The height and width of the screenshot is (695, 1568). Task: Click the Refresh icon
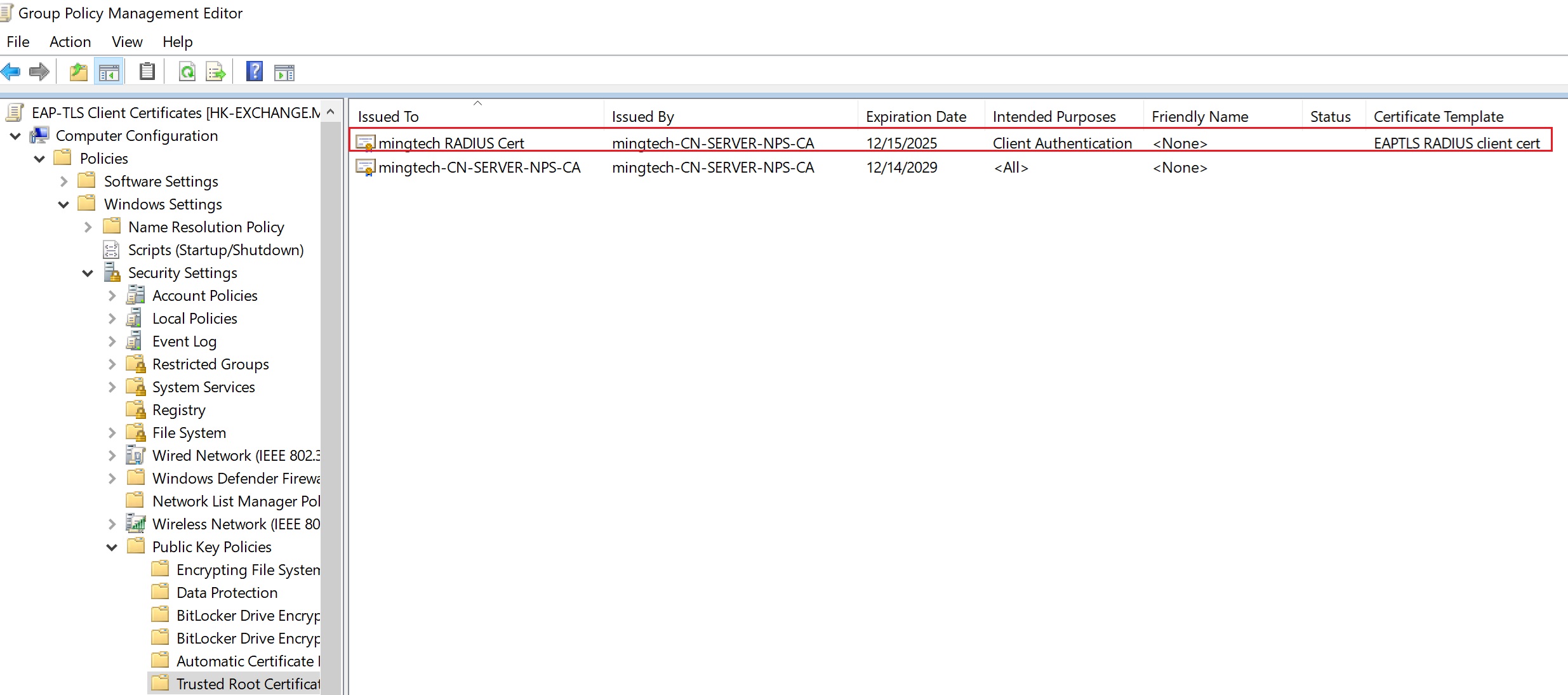[x=187, y=71]
